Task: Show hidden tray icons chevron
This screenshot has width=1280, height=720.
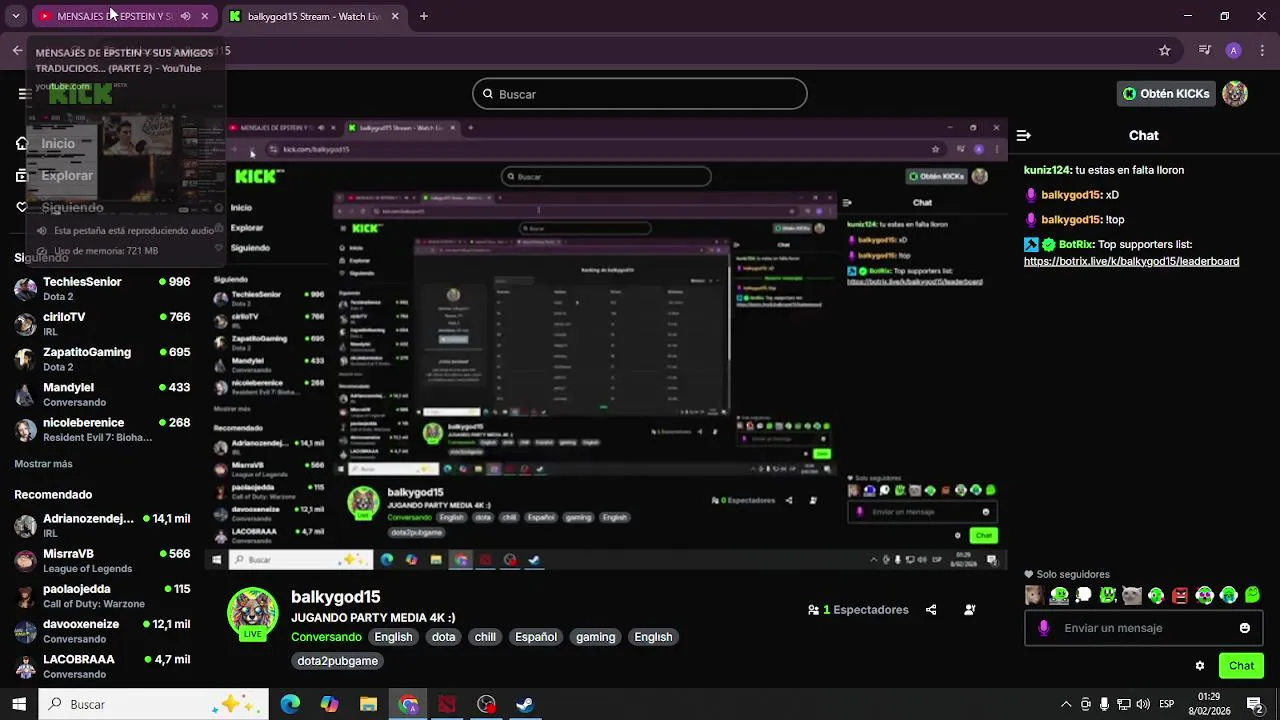Action: tap(1067, 704)
